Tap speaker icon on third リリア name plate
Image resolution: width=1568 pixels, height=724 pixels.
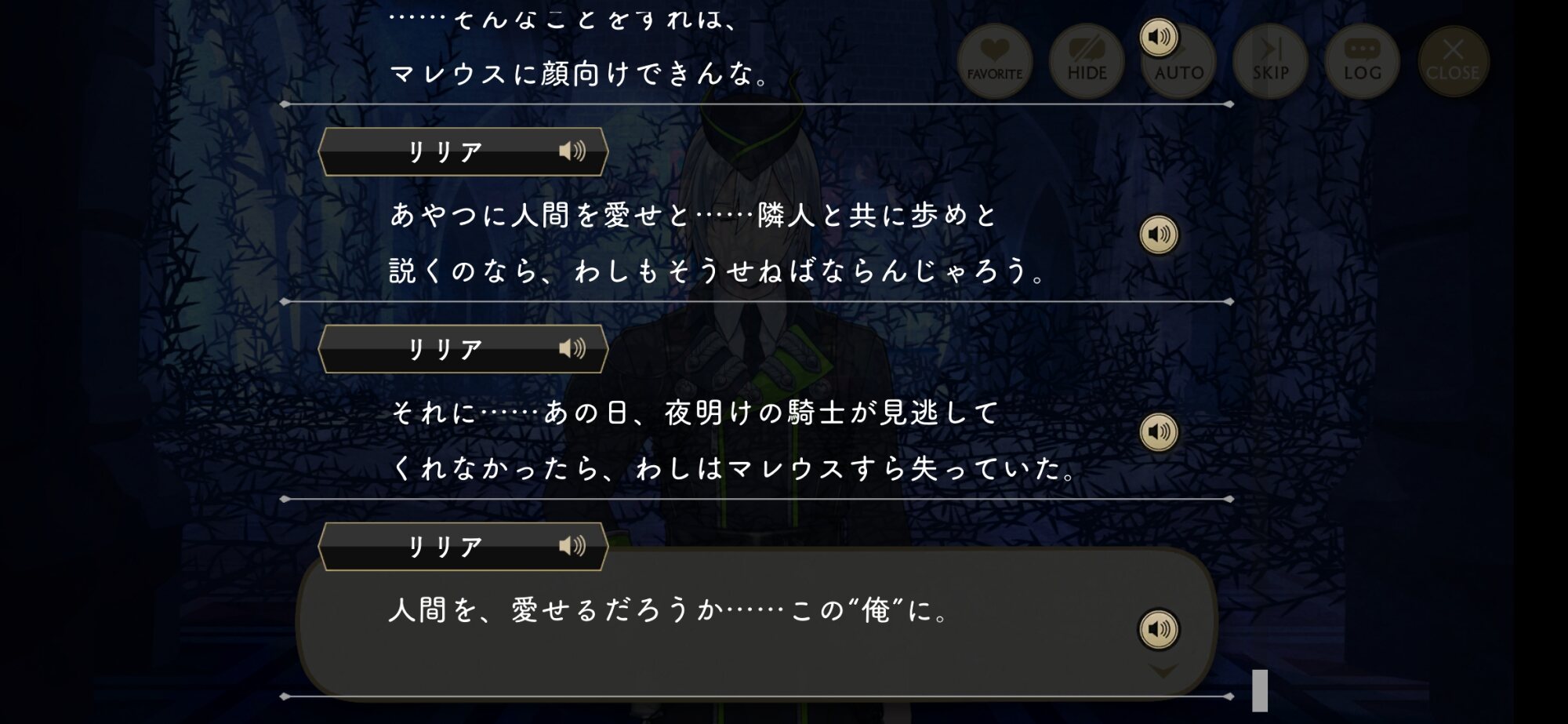coord(572,546)
